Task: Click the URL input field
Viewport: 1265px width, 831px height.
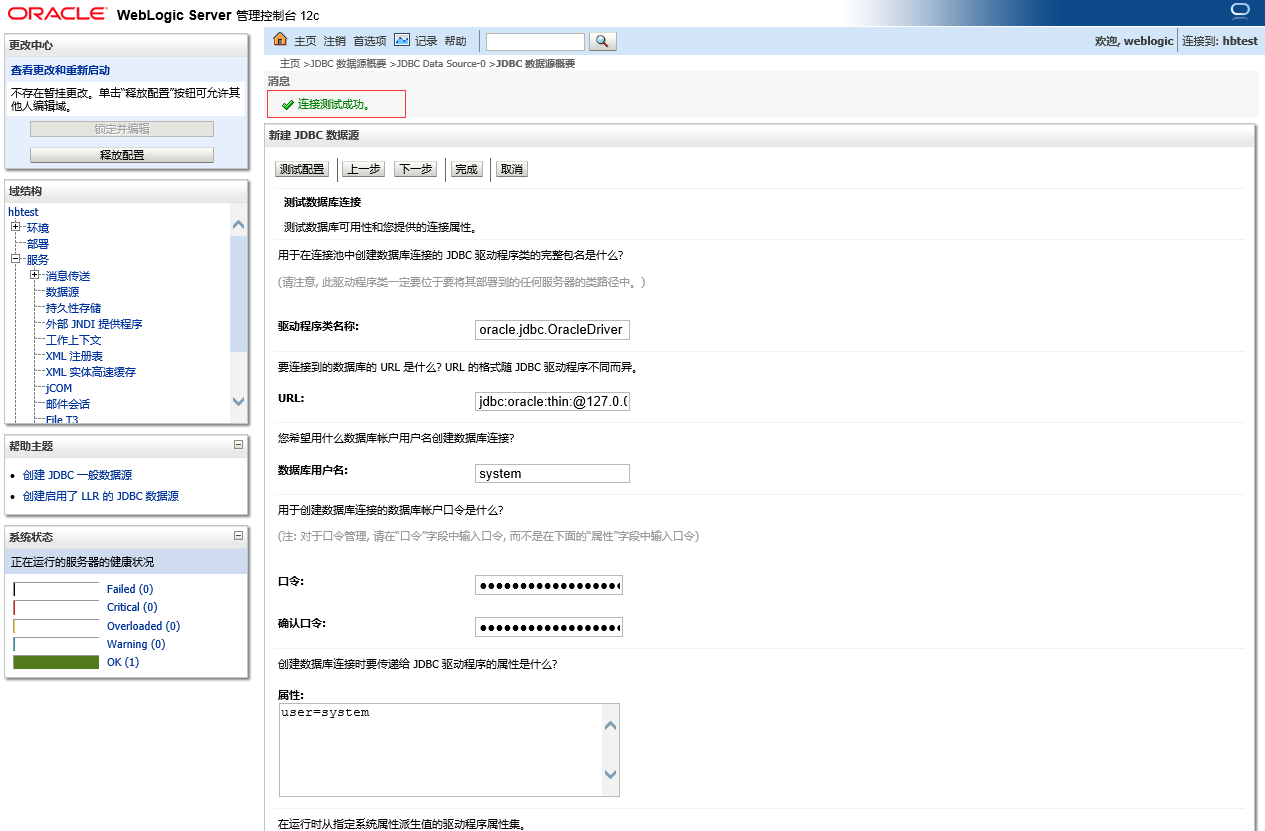Action: click(x=552, y=401)
